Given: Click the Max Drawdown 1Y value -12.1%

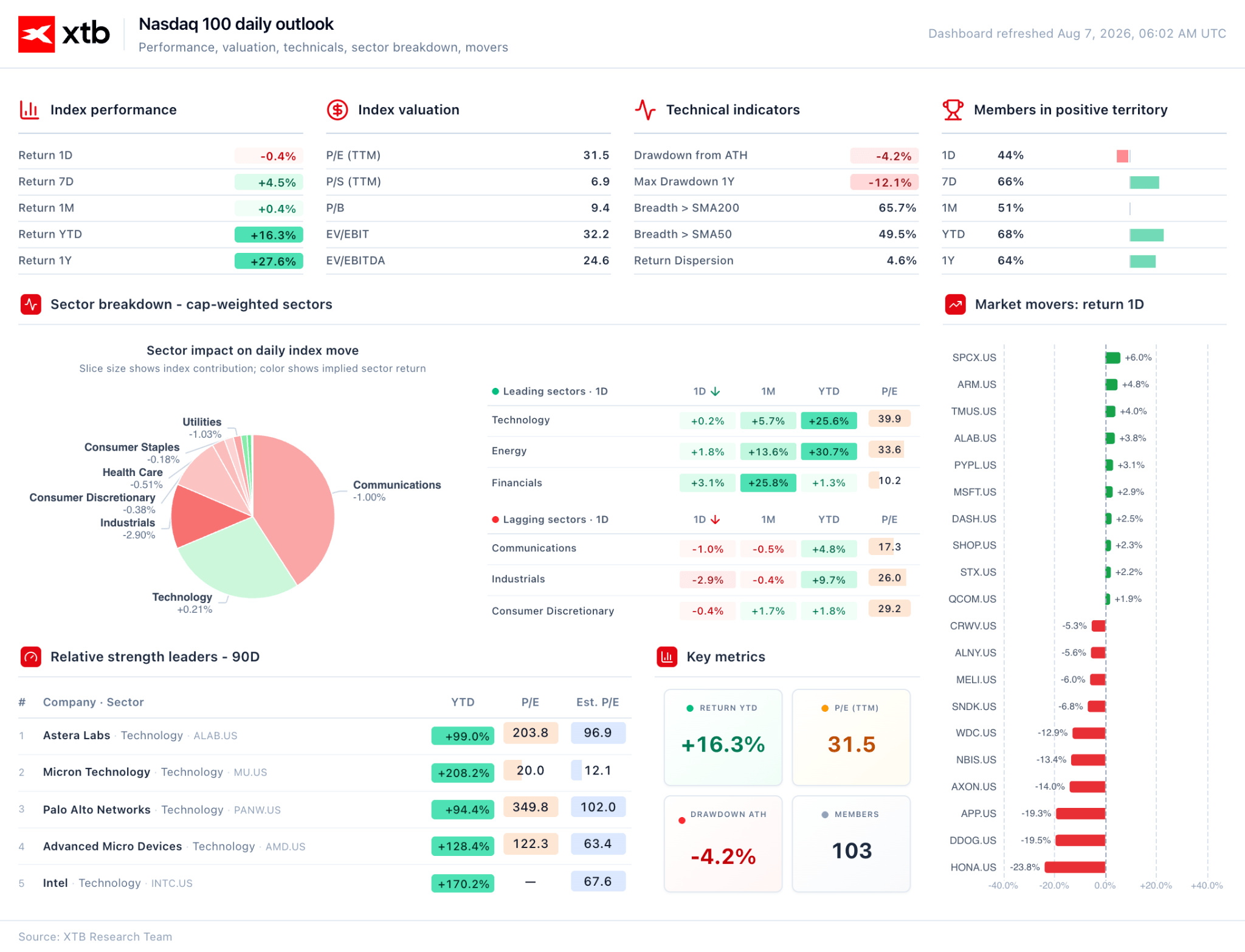Looking at the screenshot, I should coord(885,182).
